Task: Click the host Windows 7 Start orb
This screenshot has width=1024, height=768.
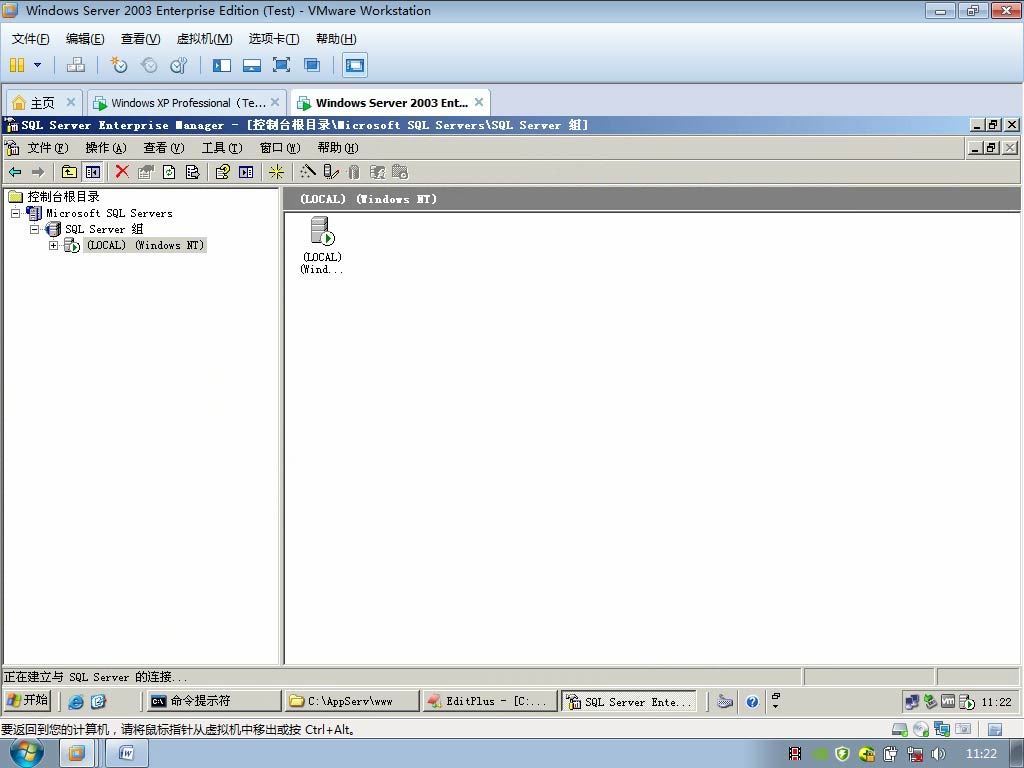Action: click(x=26, y=753)
